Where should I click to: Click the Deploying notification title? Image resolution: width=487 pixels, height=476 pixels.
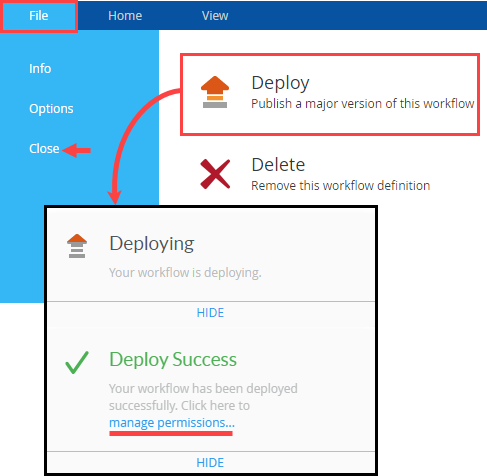152,244
